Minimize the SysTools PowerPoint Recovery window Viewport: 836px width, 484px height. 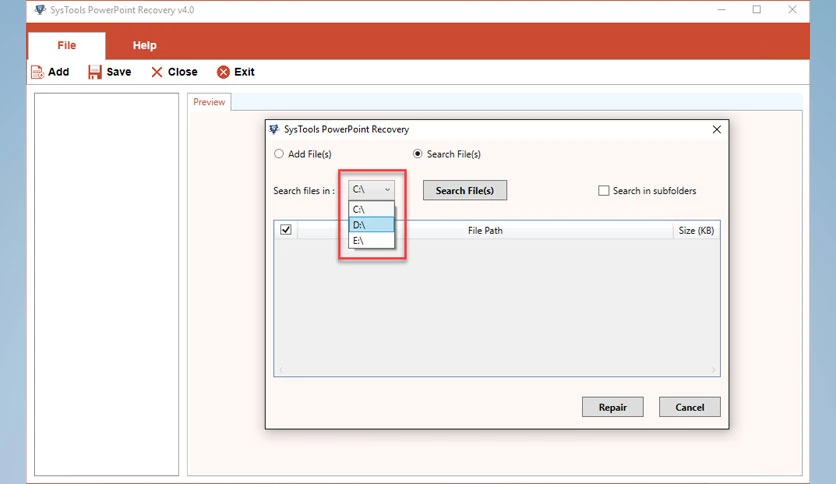pos(721,10)
